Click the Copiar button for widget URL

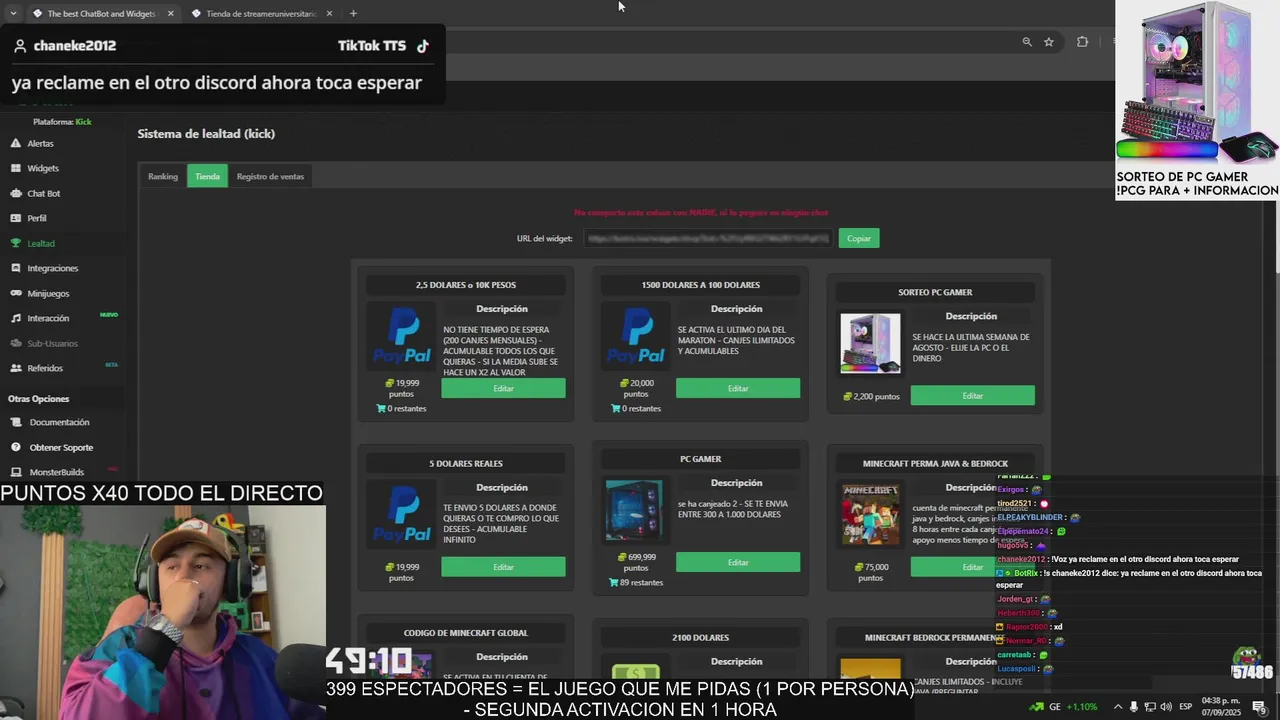[859, 238]
